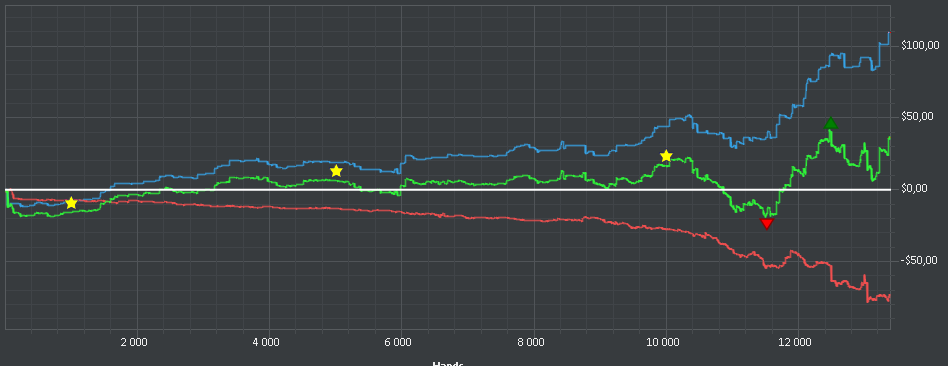This screenshot has height=366, width=948.
Task: Click the blue line's endpoint above $100,00
Action: tap(889, 33)
